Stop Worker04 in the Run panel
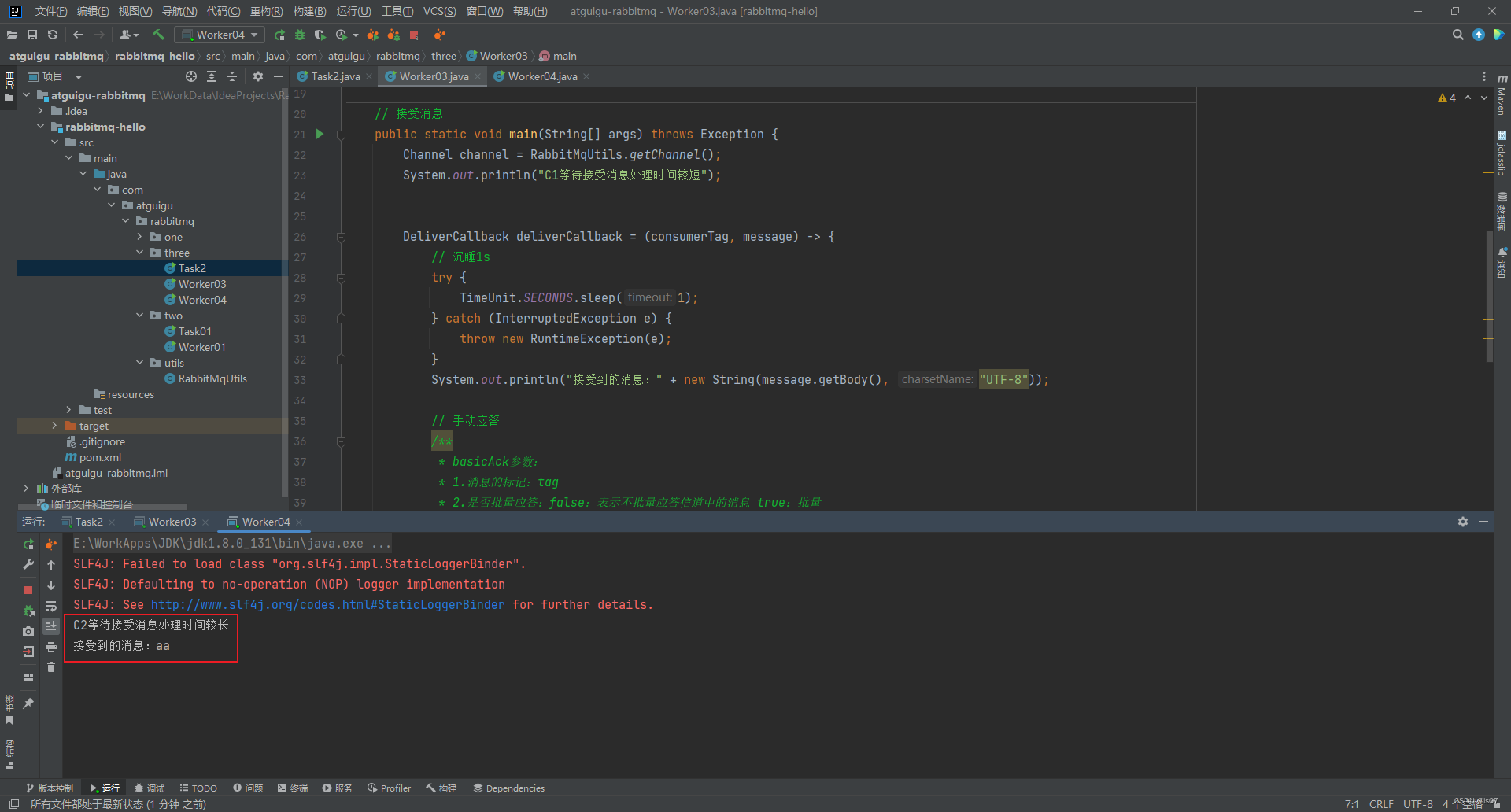 click(x=28, y=589)
